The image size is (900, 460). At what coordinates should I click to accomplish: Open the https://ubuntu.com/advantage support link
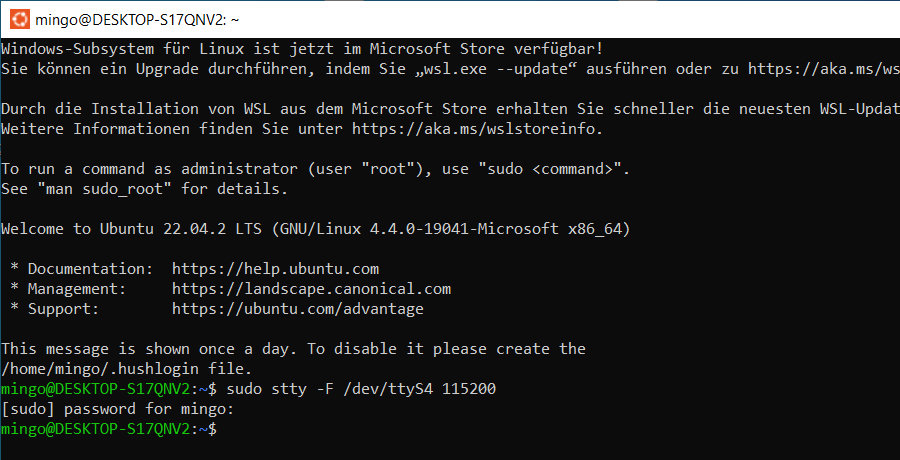pos(297,309)
